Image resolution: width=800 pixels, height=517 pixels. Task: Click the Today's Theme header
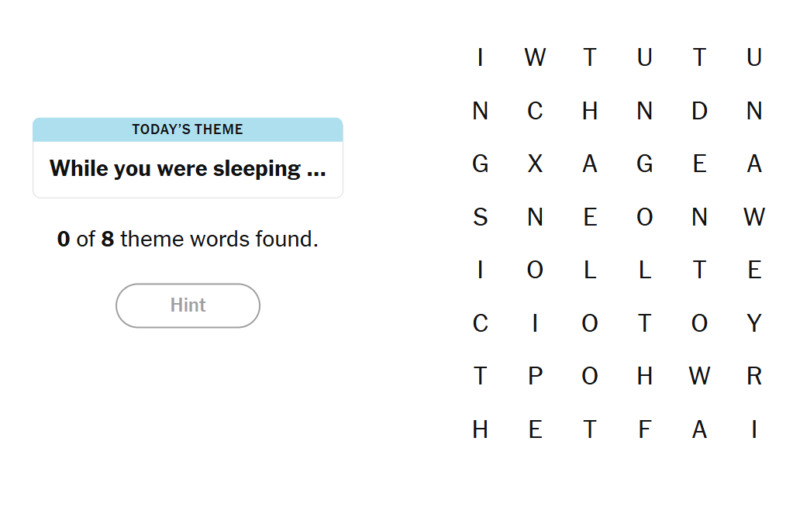[188, 130]
